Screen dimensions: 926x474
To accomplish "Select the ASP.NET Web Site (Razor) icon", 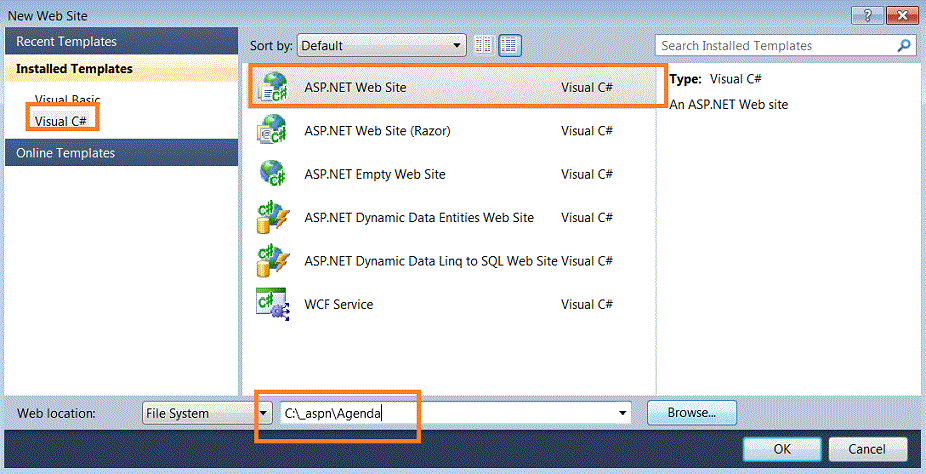I will 272,130.
